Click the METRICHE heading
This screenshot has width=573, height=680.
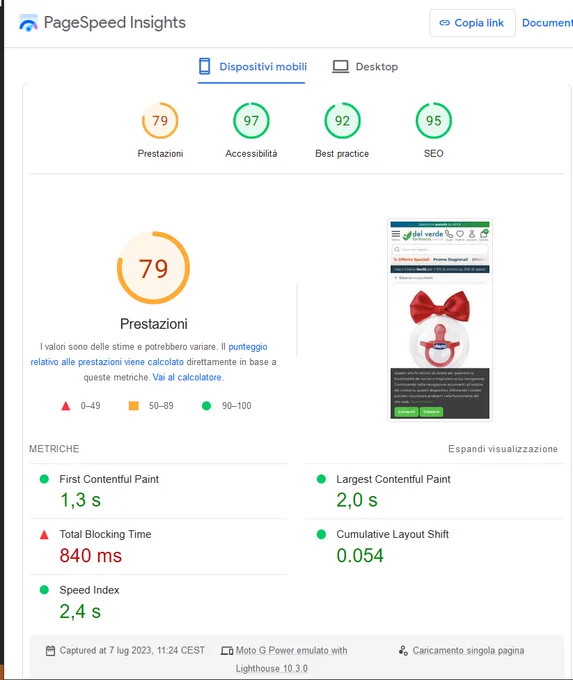click(54, 449)
